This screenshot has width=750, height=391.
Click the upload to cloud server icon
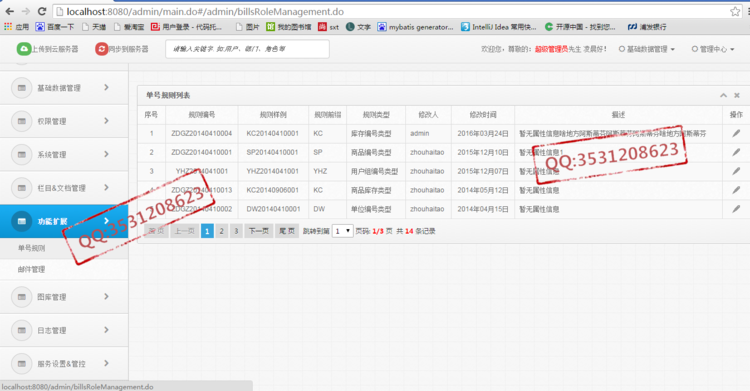[x=23, y=49]
